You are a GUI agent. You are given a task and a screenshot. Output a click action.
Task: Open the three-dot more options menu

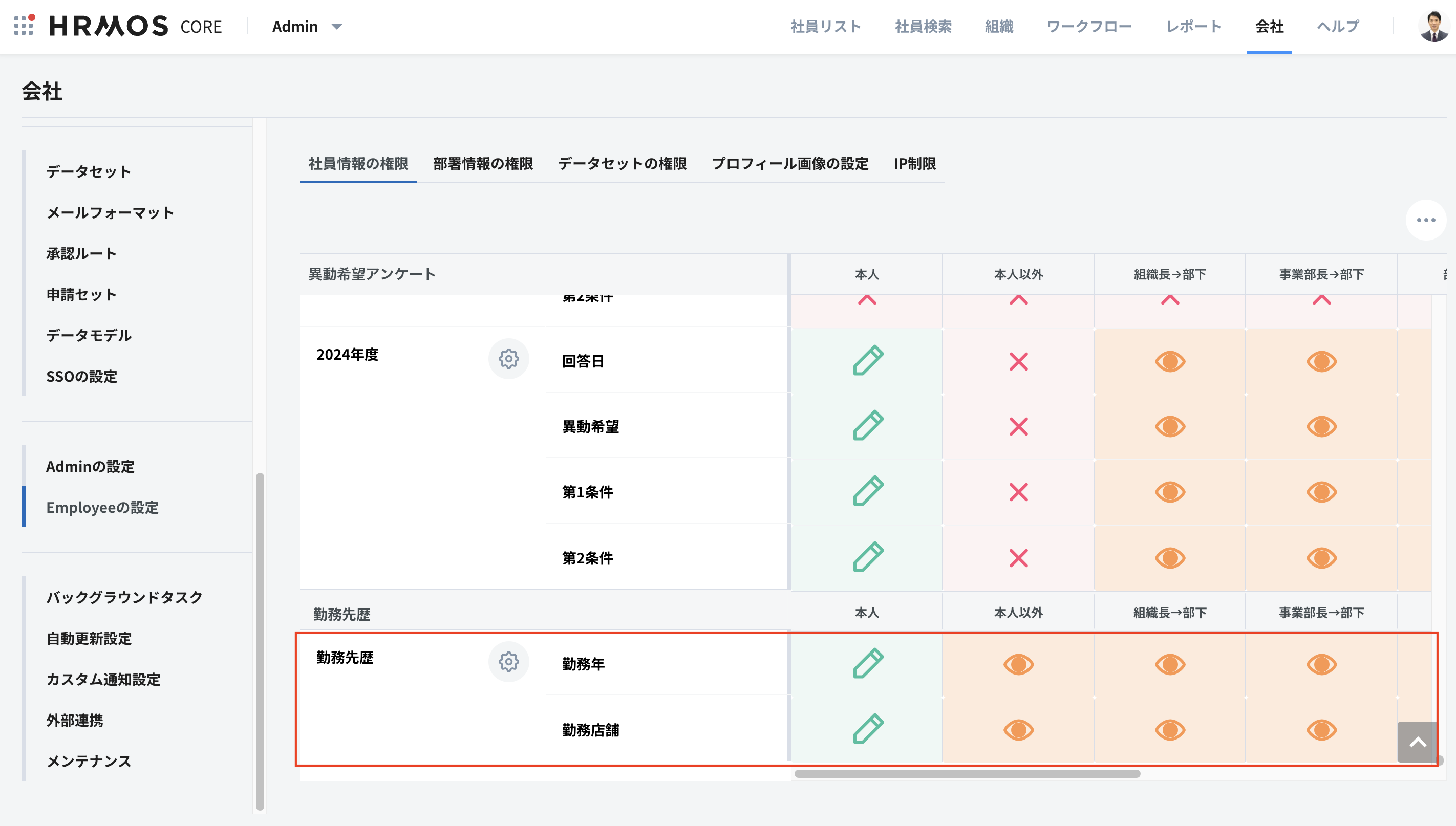[1425, 220]
